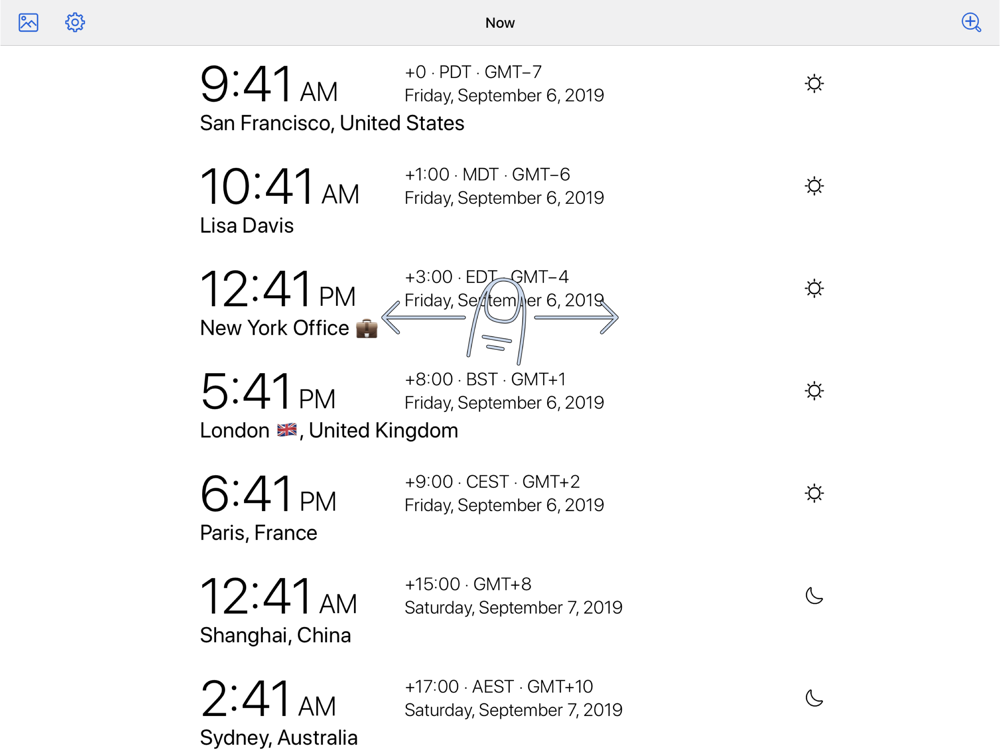The width and height of the screenshot is (1000, 750).
Task: Tap the London, United Kingdom label
Action: pyautogui.click(x=329, y=431)
